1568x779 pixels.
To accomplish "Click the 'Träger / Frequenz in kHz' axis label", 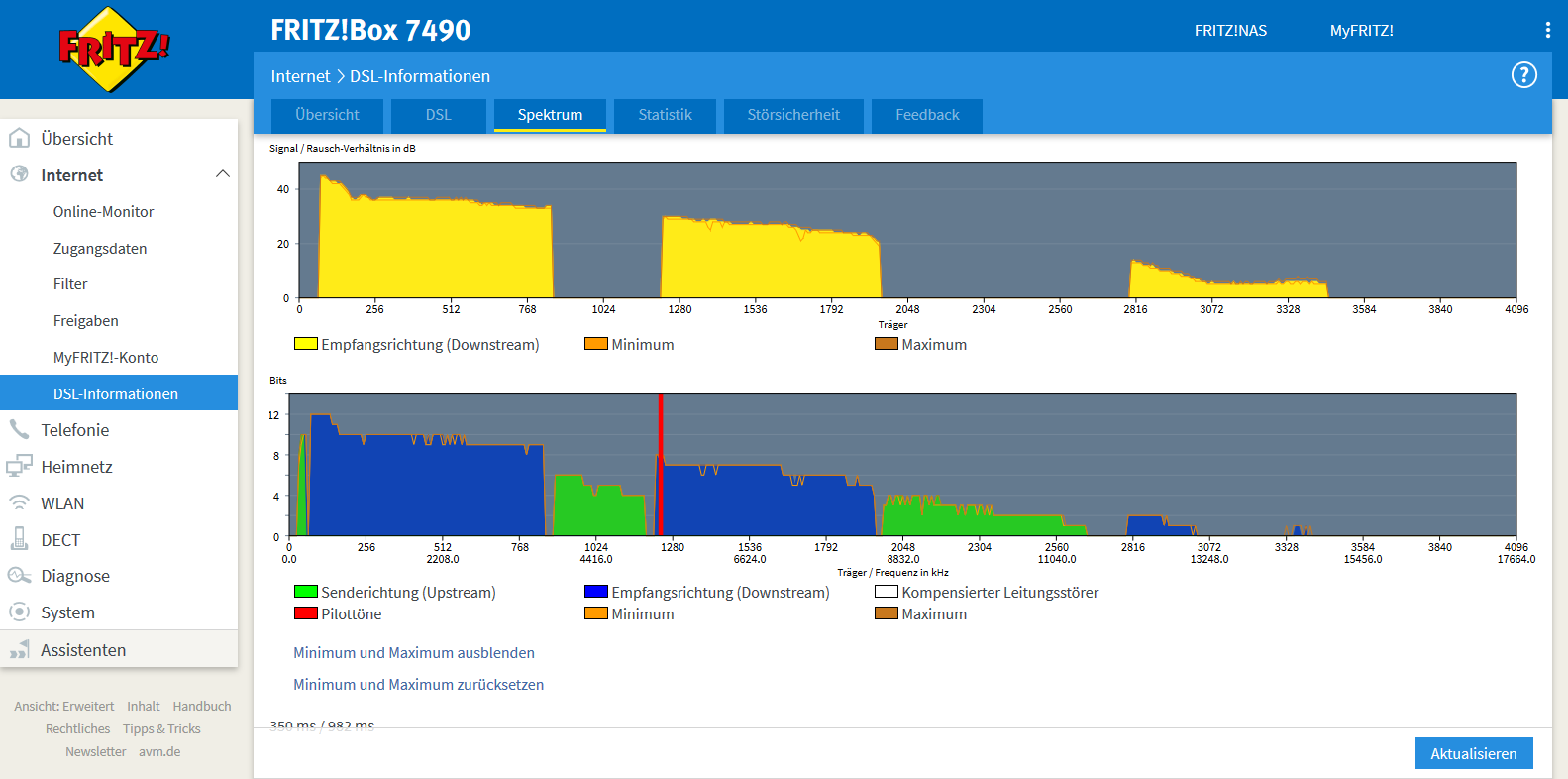I will 892,572.
